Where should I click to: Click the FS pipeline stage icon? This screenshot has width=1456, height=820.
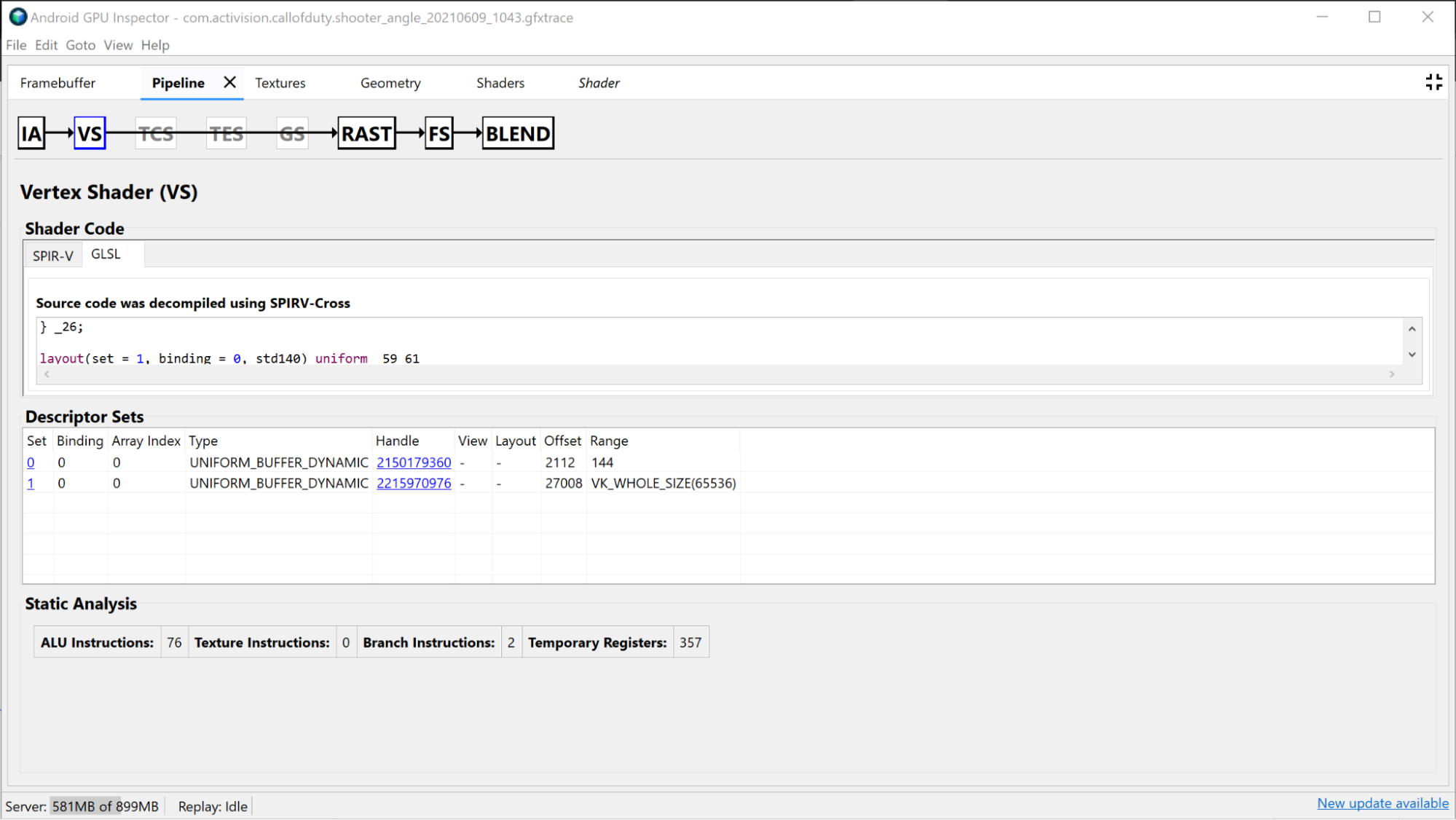(438, 133)
